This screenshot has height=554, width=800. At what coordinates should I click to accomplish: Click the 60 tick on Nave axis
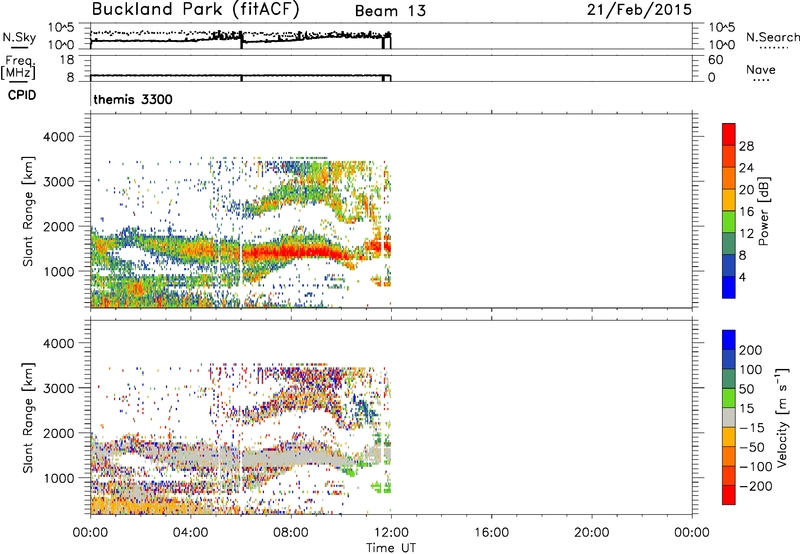(x=715, y=60)
